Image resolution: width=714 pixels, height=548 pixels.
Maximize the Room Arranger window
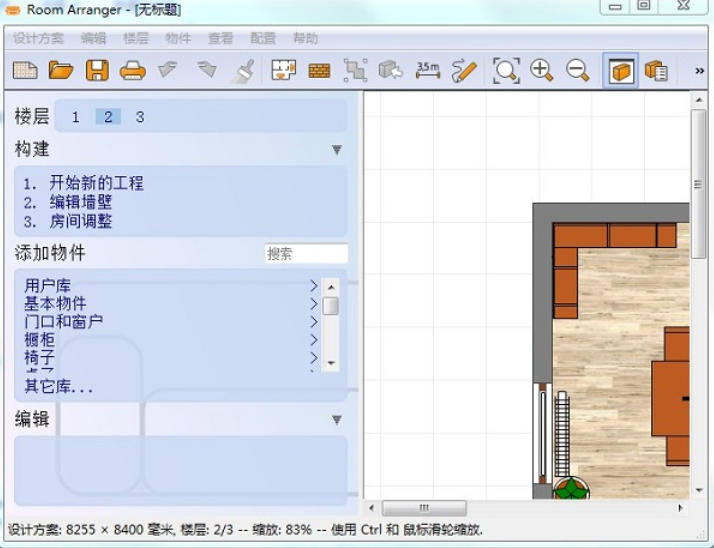pos(643,6)
